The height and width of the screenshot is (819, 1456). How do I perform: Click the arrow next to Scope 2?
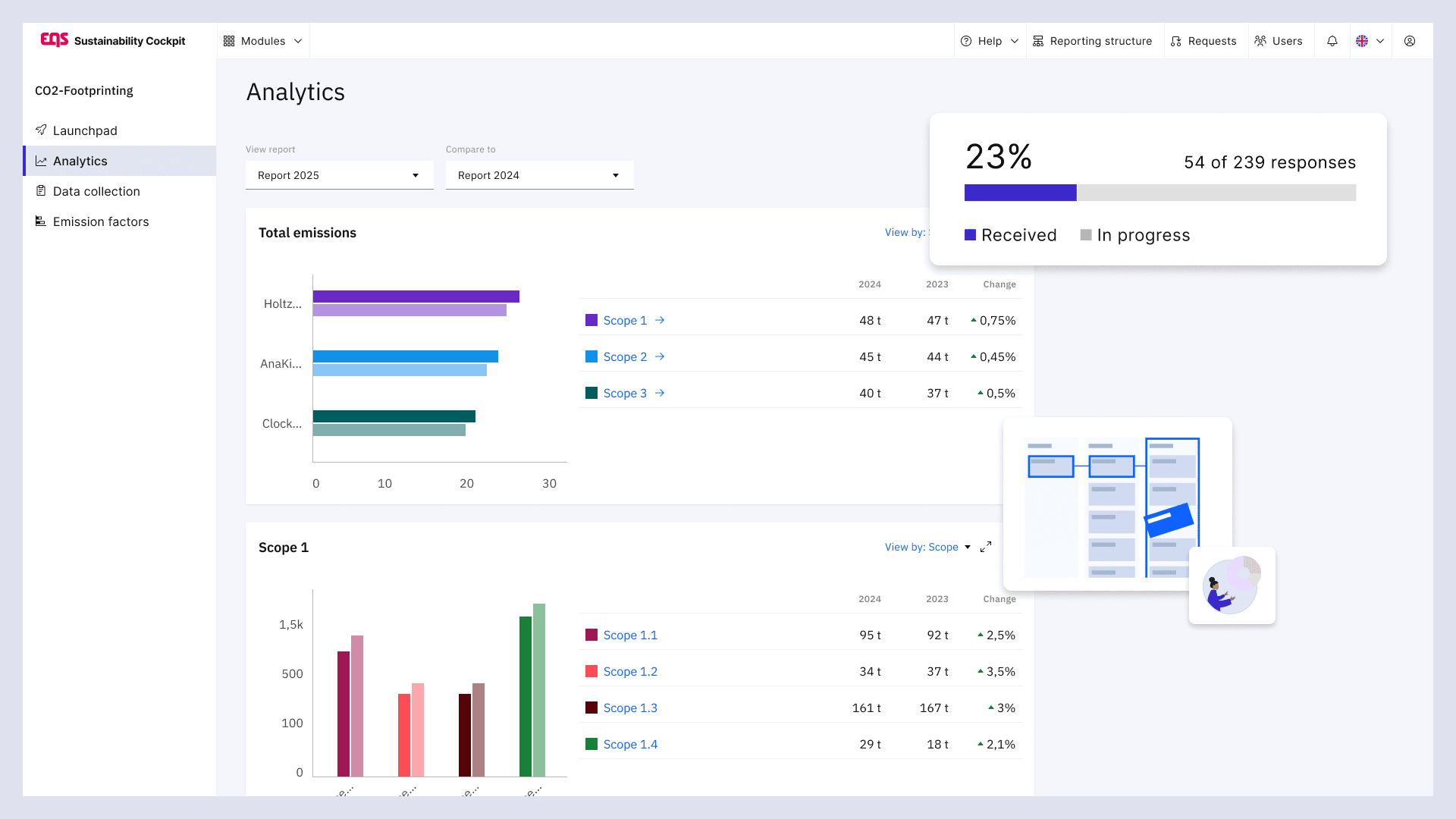pos(660,356)
